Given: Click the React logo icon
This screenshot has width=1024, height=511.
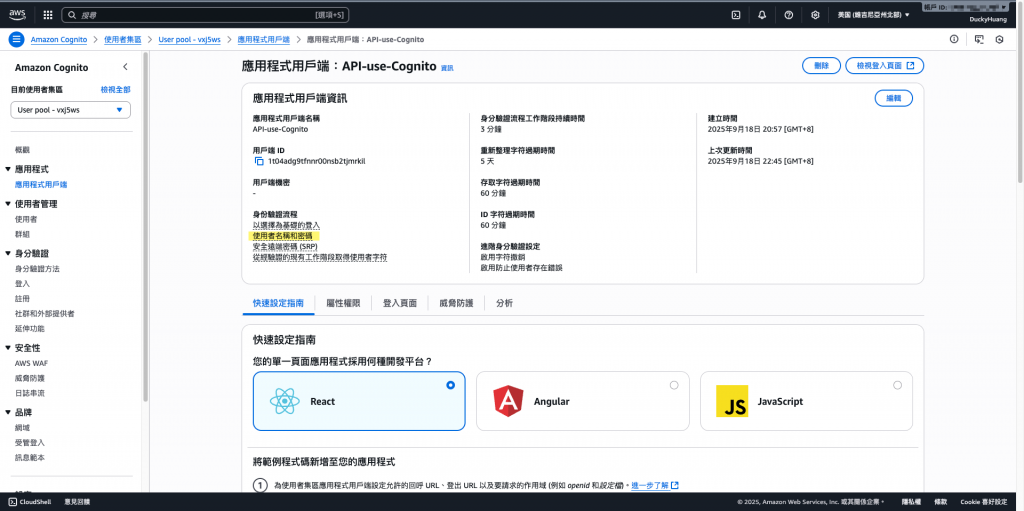Looking at the screenshot, I should (284, 401).
